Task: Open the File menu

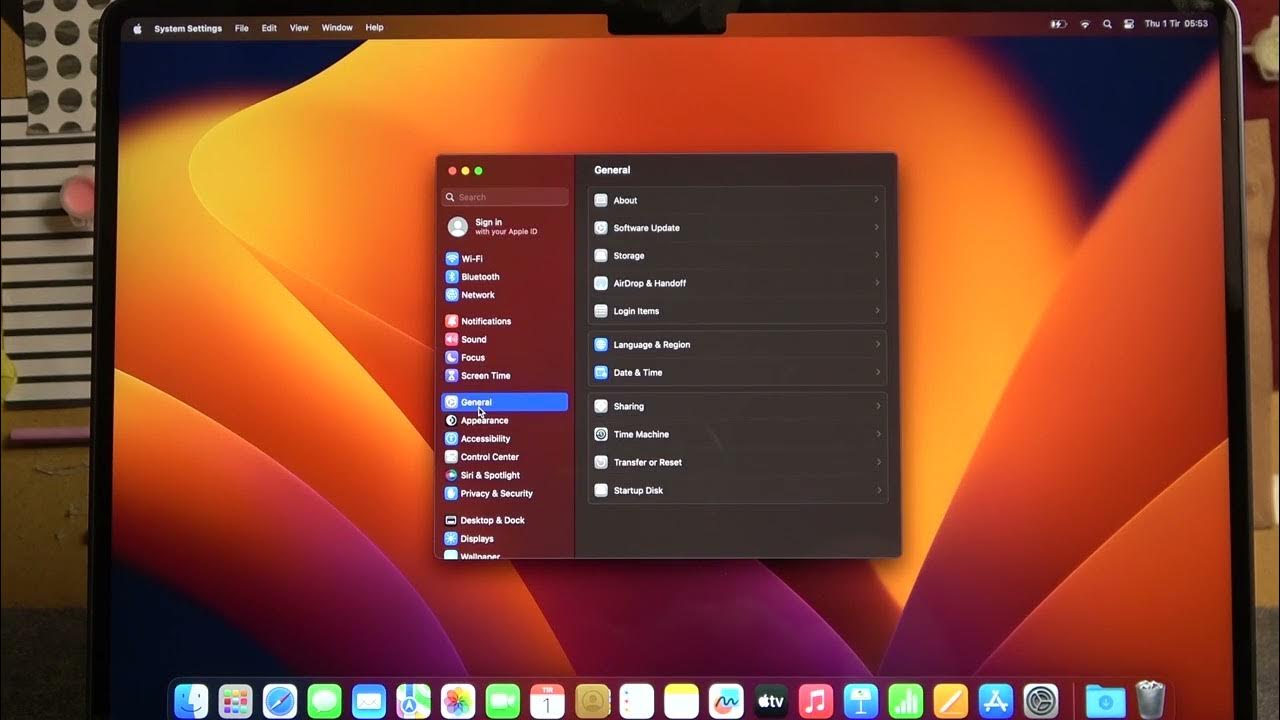Action: tap(242, 29)
